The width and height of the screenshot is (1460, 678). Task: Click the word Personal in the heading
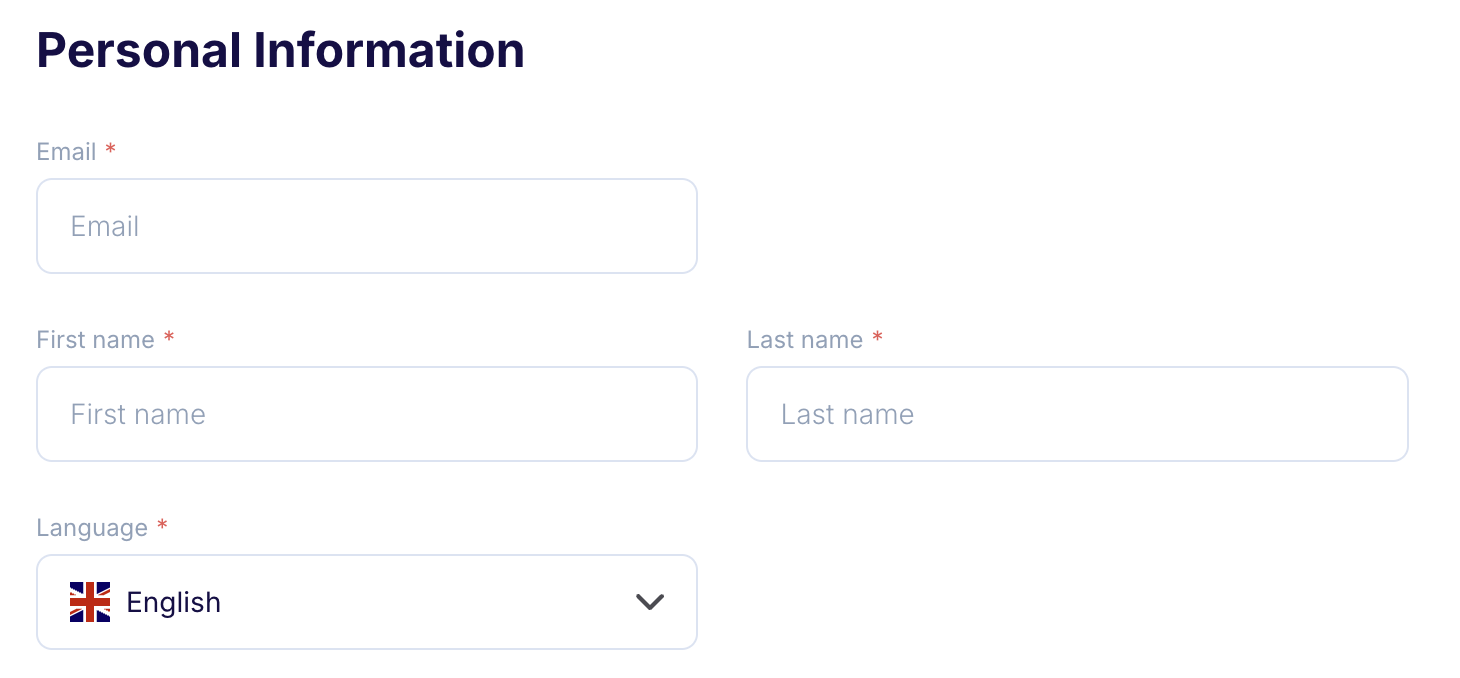point(138,50)
